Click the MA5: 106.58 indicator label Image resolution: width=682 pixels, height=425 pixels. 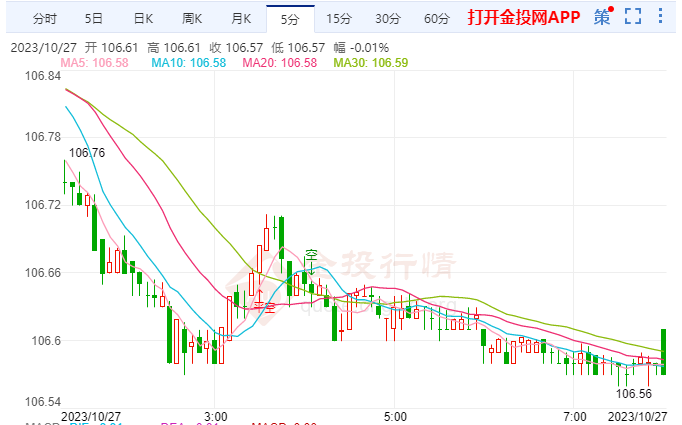click(x=94, y=63)
